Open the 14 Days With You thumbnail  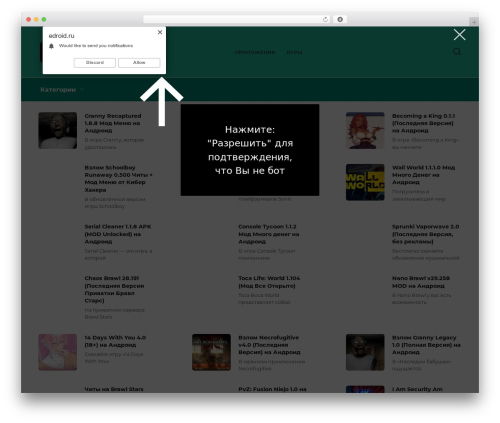(58, 352)
